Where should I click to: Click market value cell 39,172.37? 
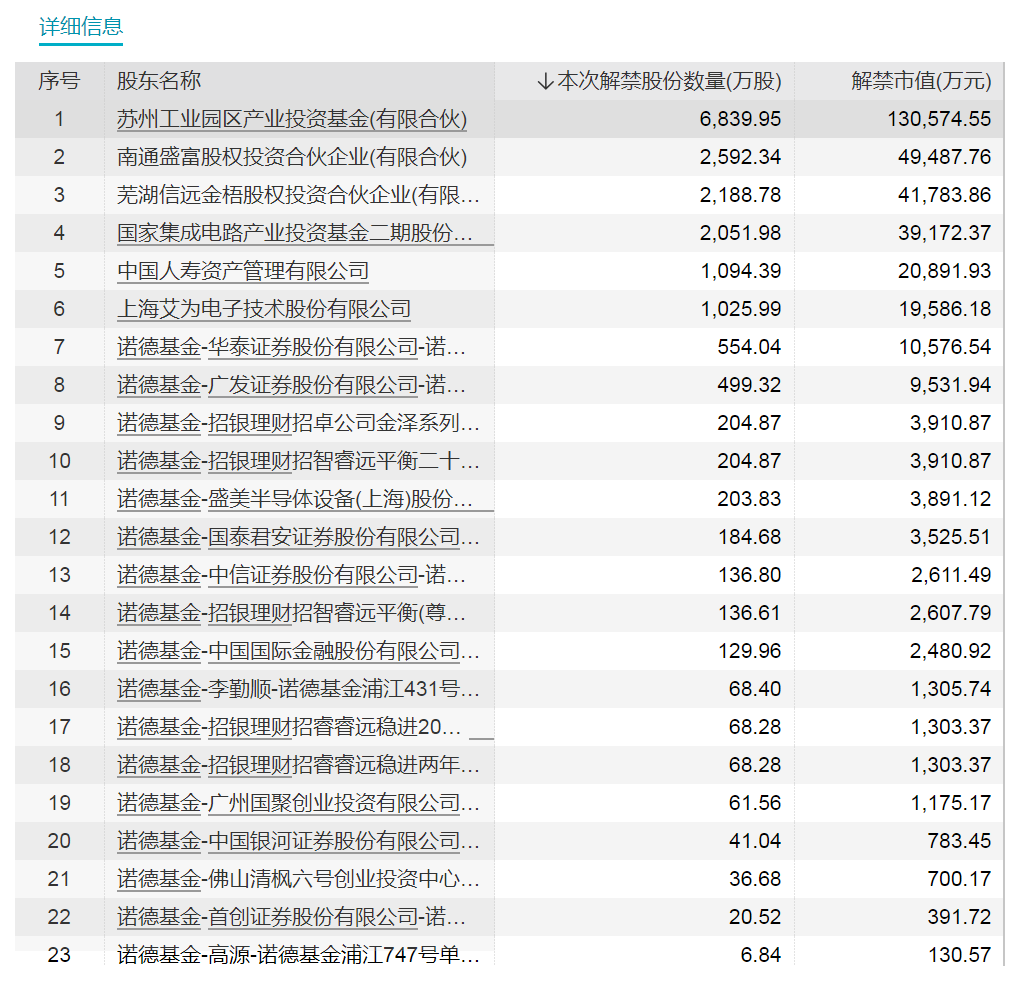pyautogui.click(x=944, y=233)
